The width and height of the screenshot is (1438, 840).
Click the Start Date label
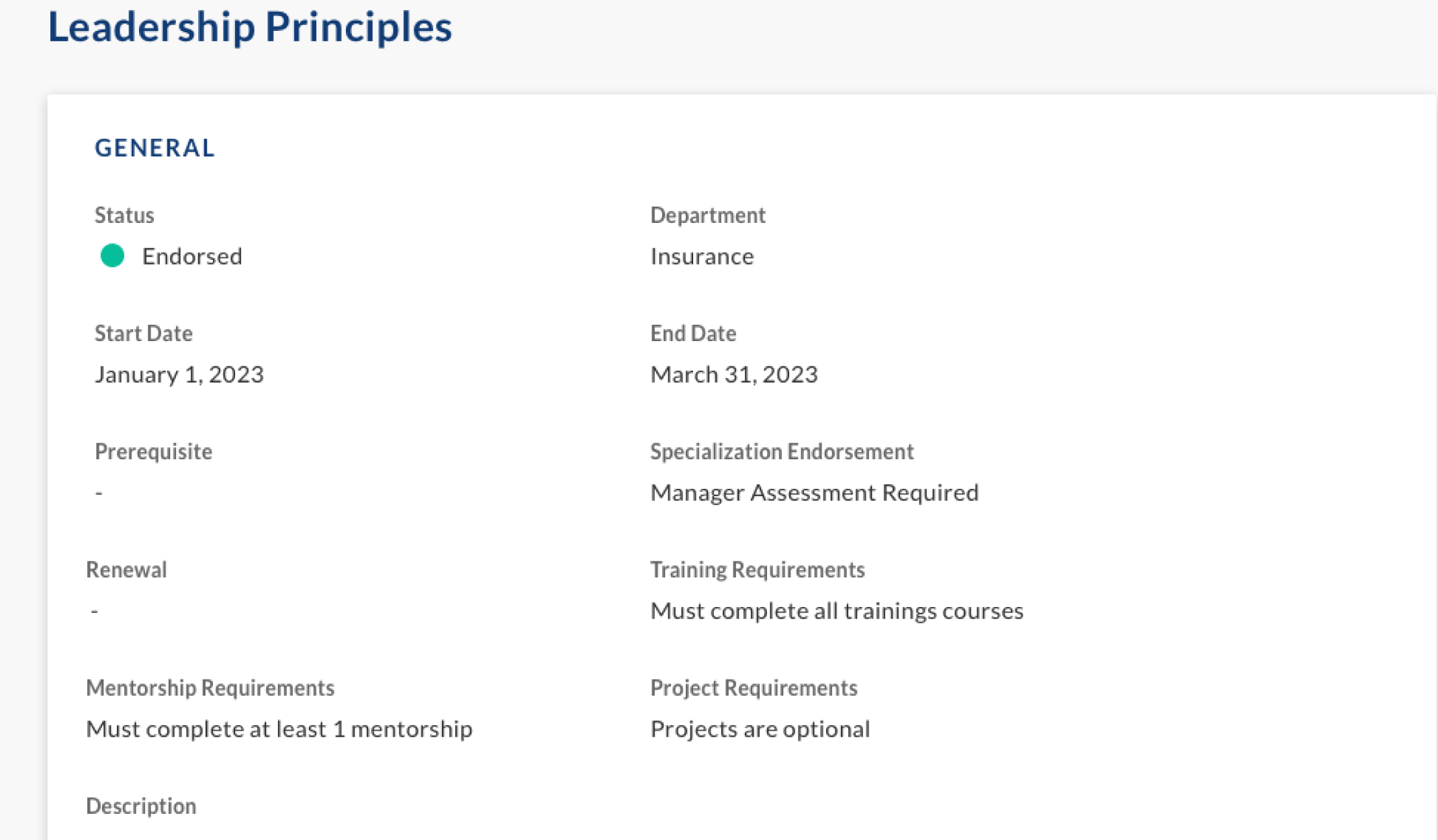(144, 333)
